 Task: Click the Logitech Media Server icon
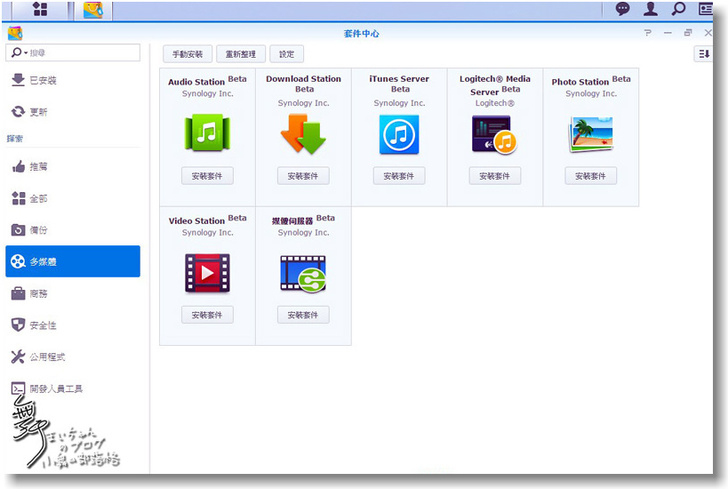tap(494, 134)
